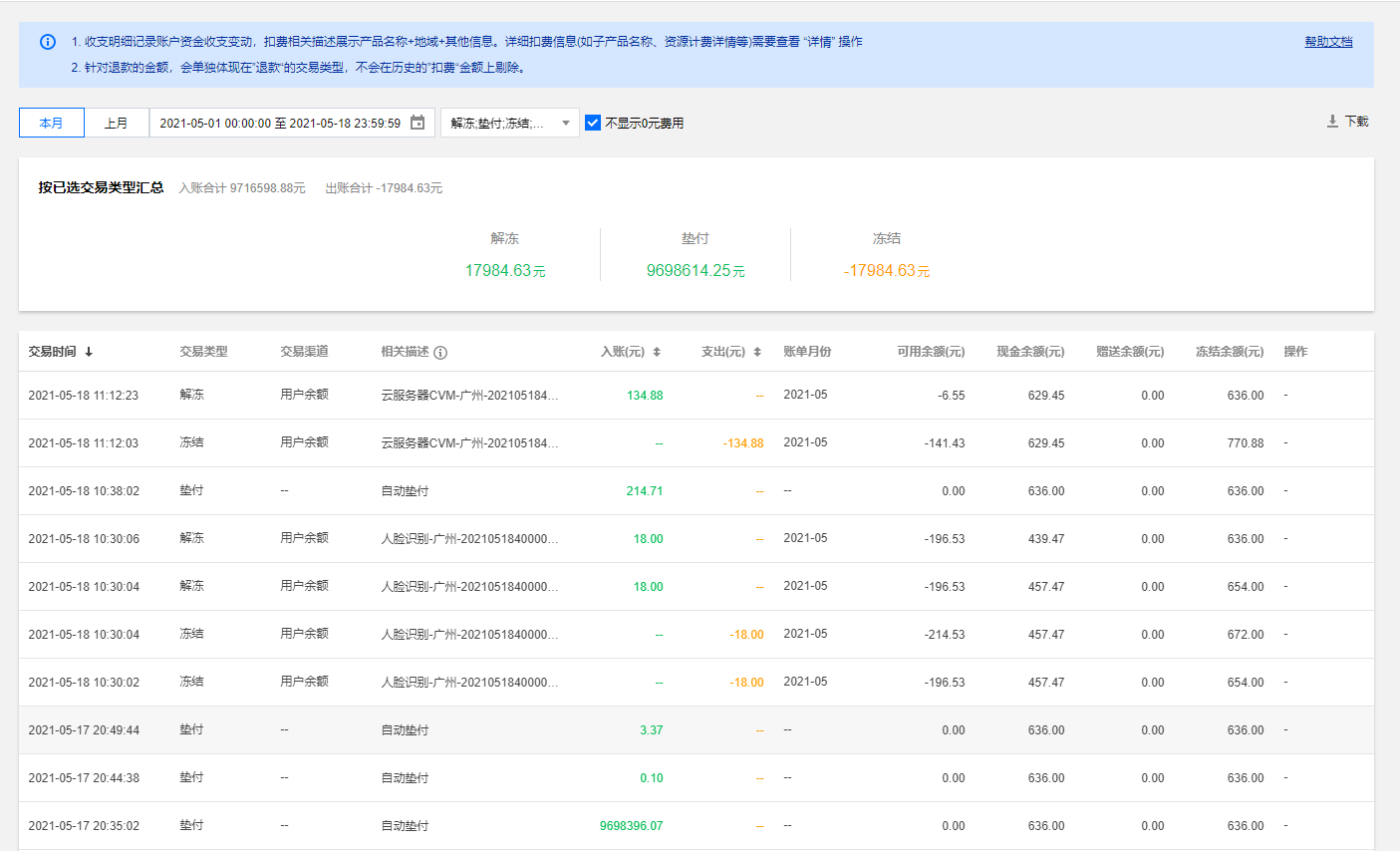Click the 解冻 summary amount 17984.63元
Viewport: 1400px width, 851px height.
[505, 271]
